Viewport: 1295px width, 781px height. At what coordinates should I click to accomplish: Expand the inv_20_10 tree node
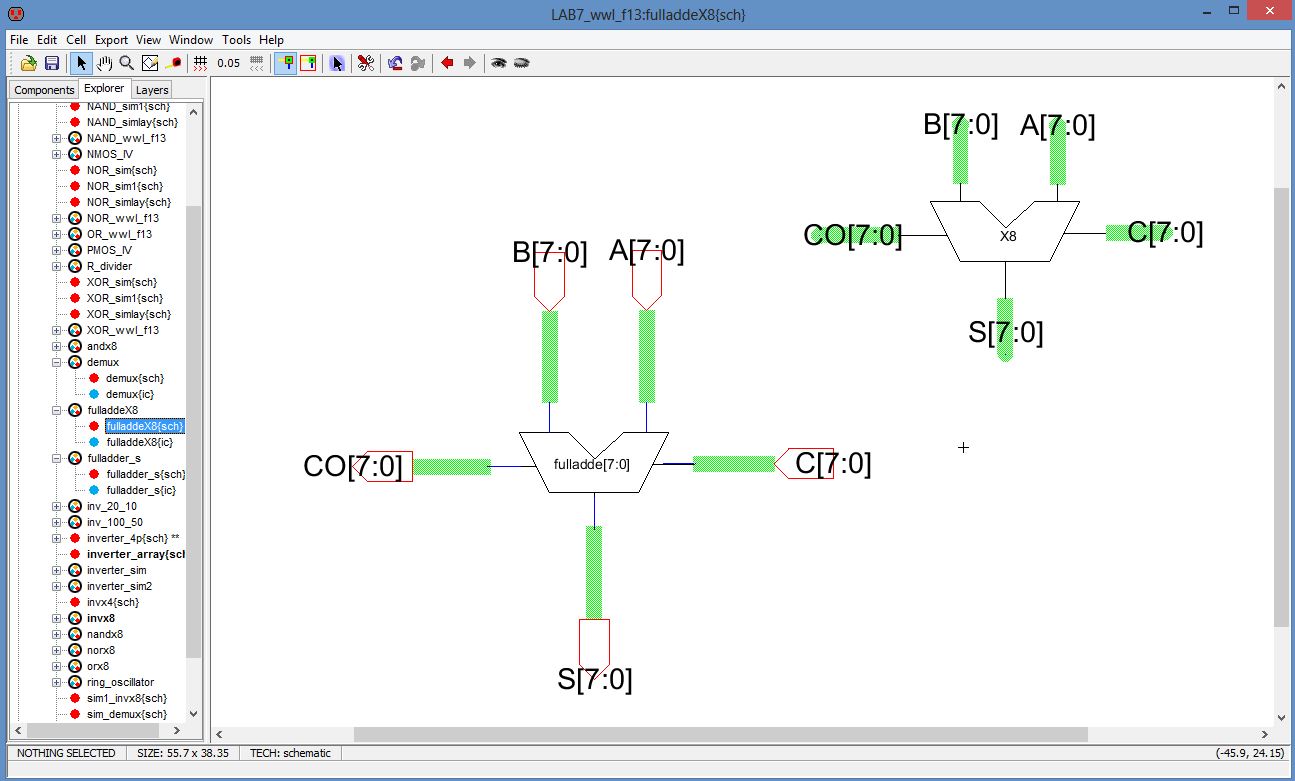[57, 506]
